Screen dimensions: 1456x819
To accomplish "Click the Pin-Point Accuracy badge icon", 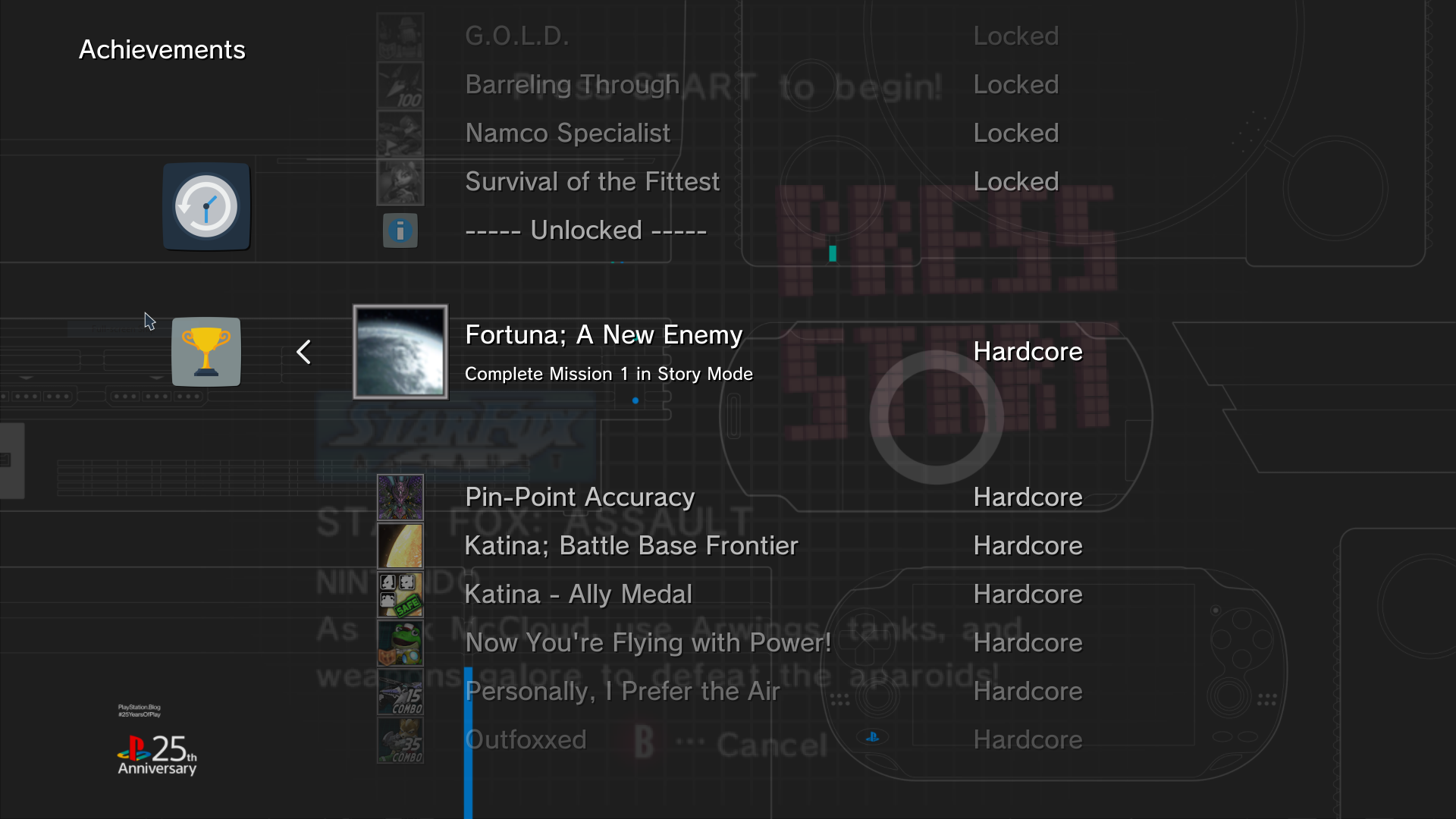I will click(x=400, y=497).
